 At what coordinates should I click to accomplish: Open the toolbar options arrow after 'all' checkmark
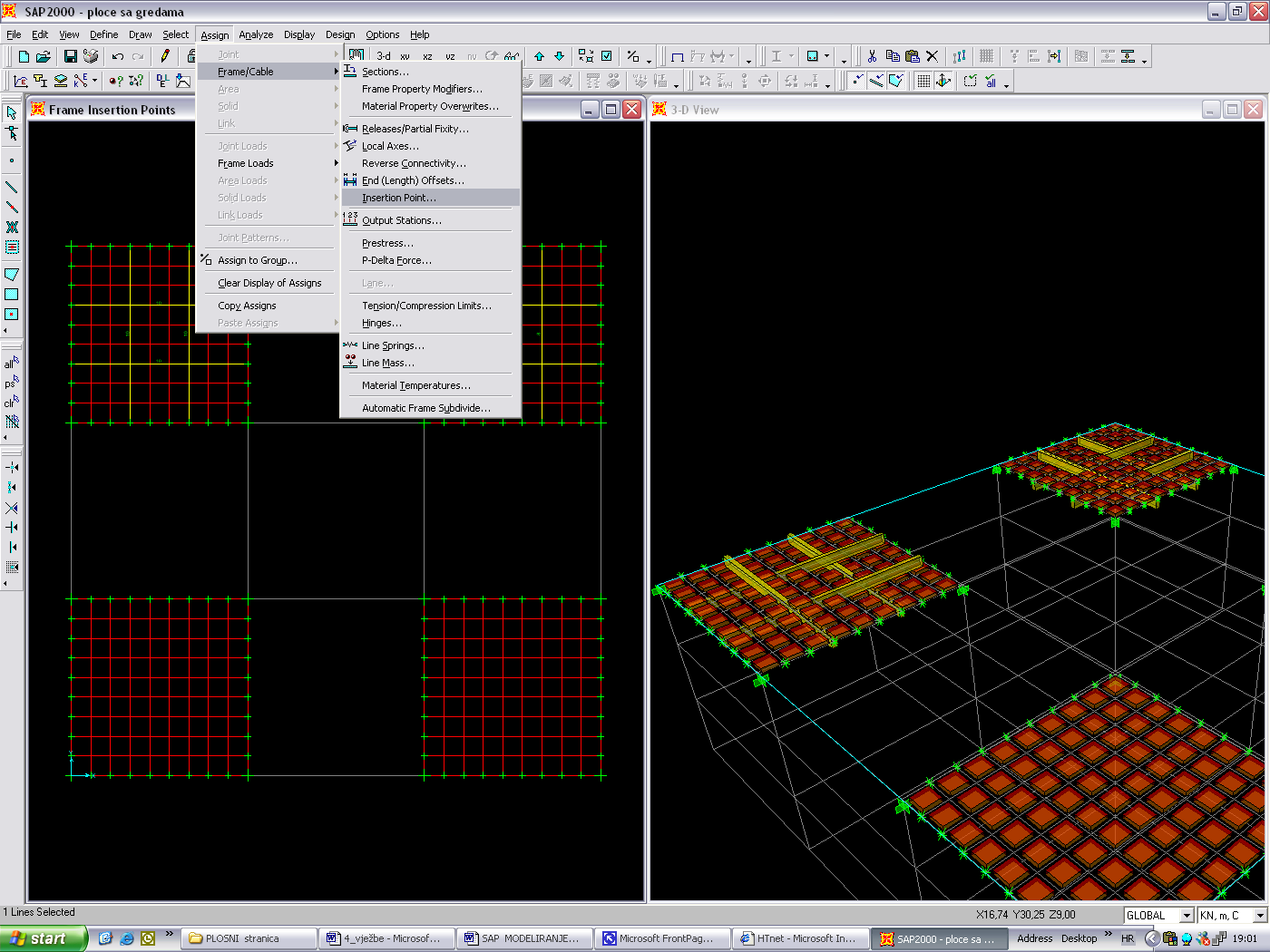[1007, 84]
